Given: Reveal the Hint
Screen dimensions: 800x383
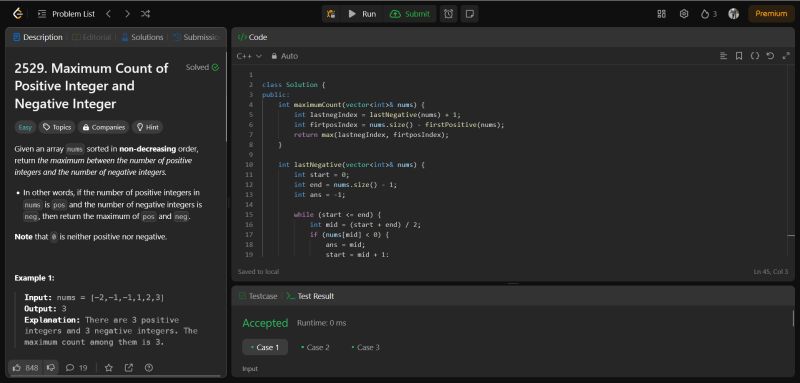Looking at the screenshot, I should (x=147, y=127).
